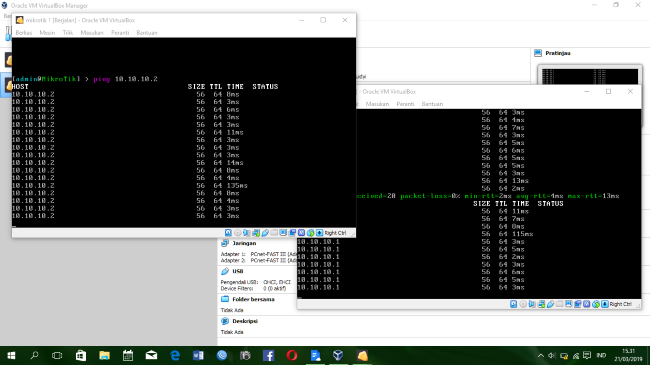Click audio icon in right-side VM status bar
650x365 pixels.
pos(532,304)
